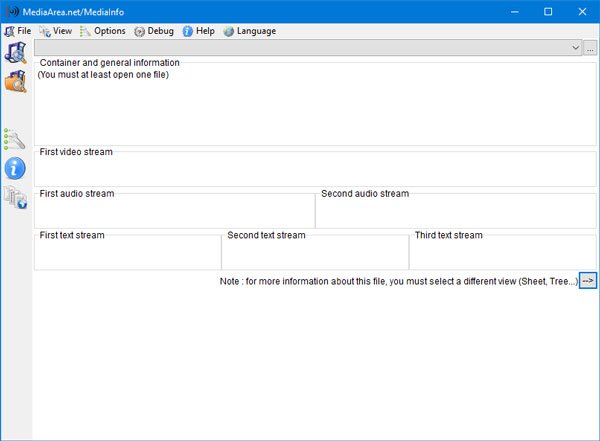Screen dimensions: 600x441
Task: Open the View menu
Action: click(x=56, y=31)
